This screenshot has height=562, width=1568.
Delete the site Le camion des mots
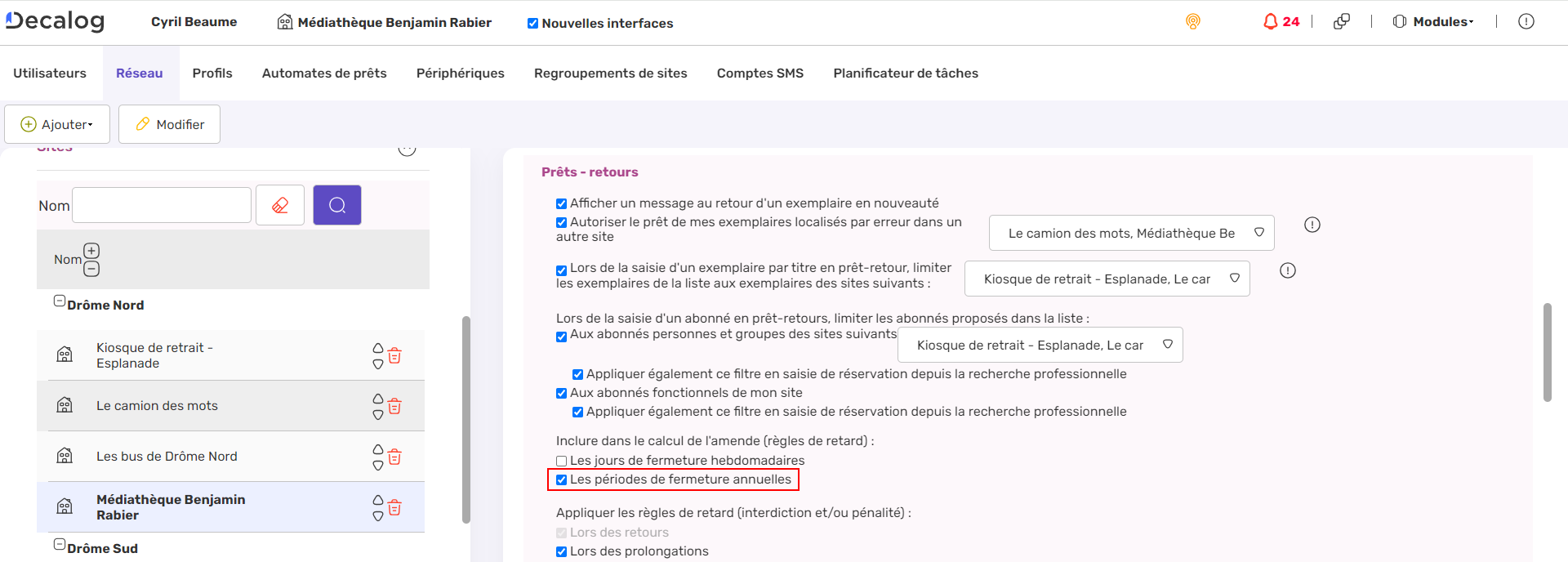pos(394,405)
